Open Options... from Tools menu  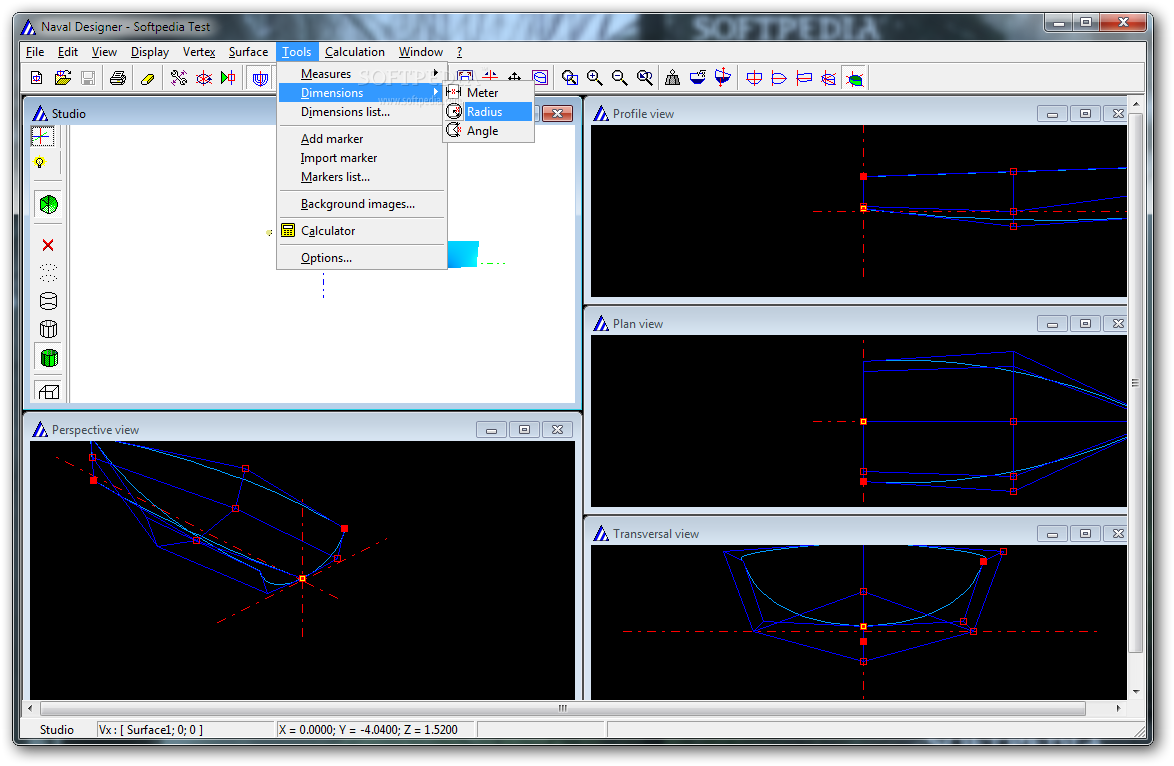click(362, 258)
